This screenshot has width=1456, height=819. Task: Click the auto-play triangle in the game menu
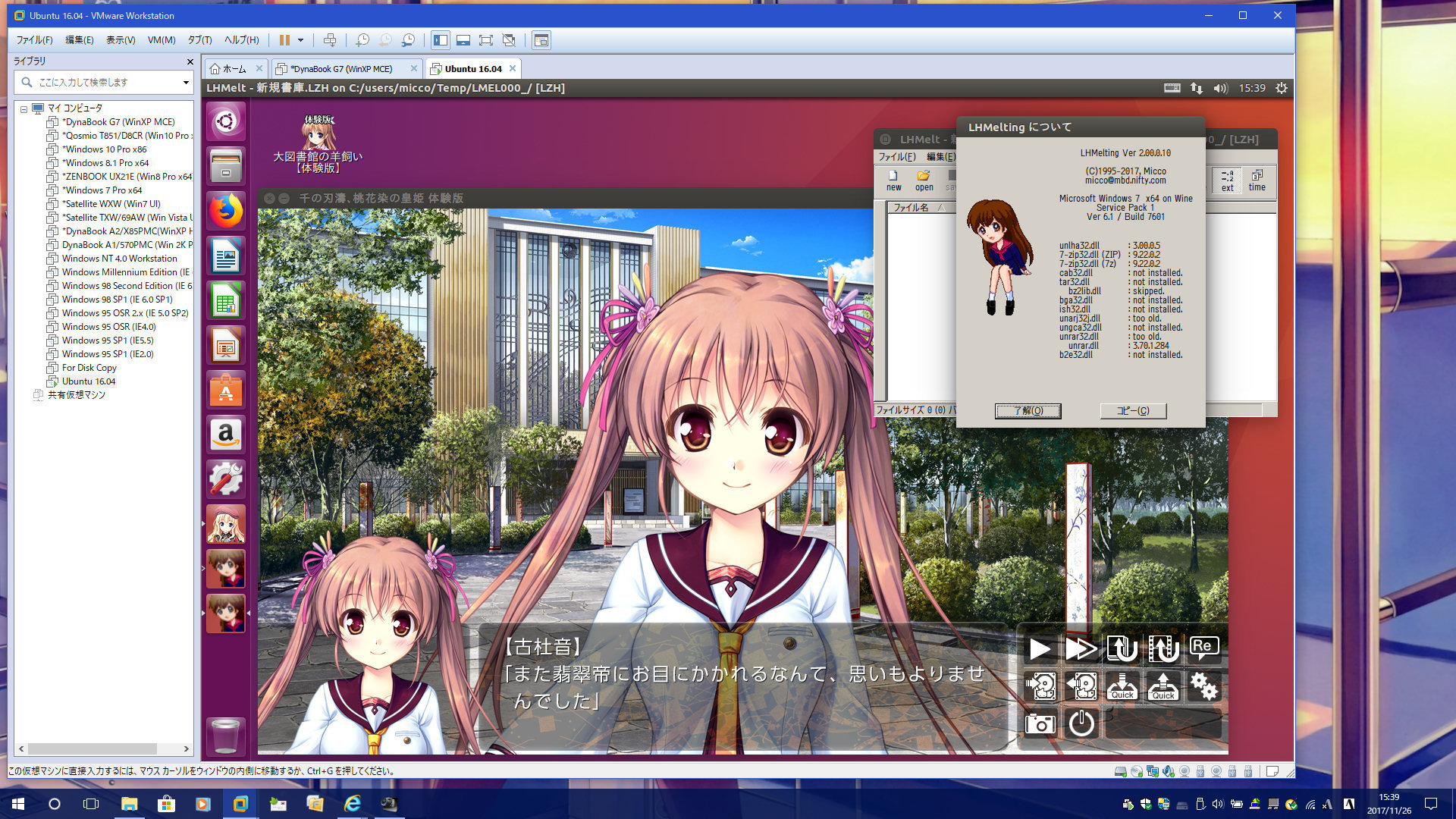1040,649
